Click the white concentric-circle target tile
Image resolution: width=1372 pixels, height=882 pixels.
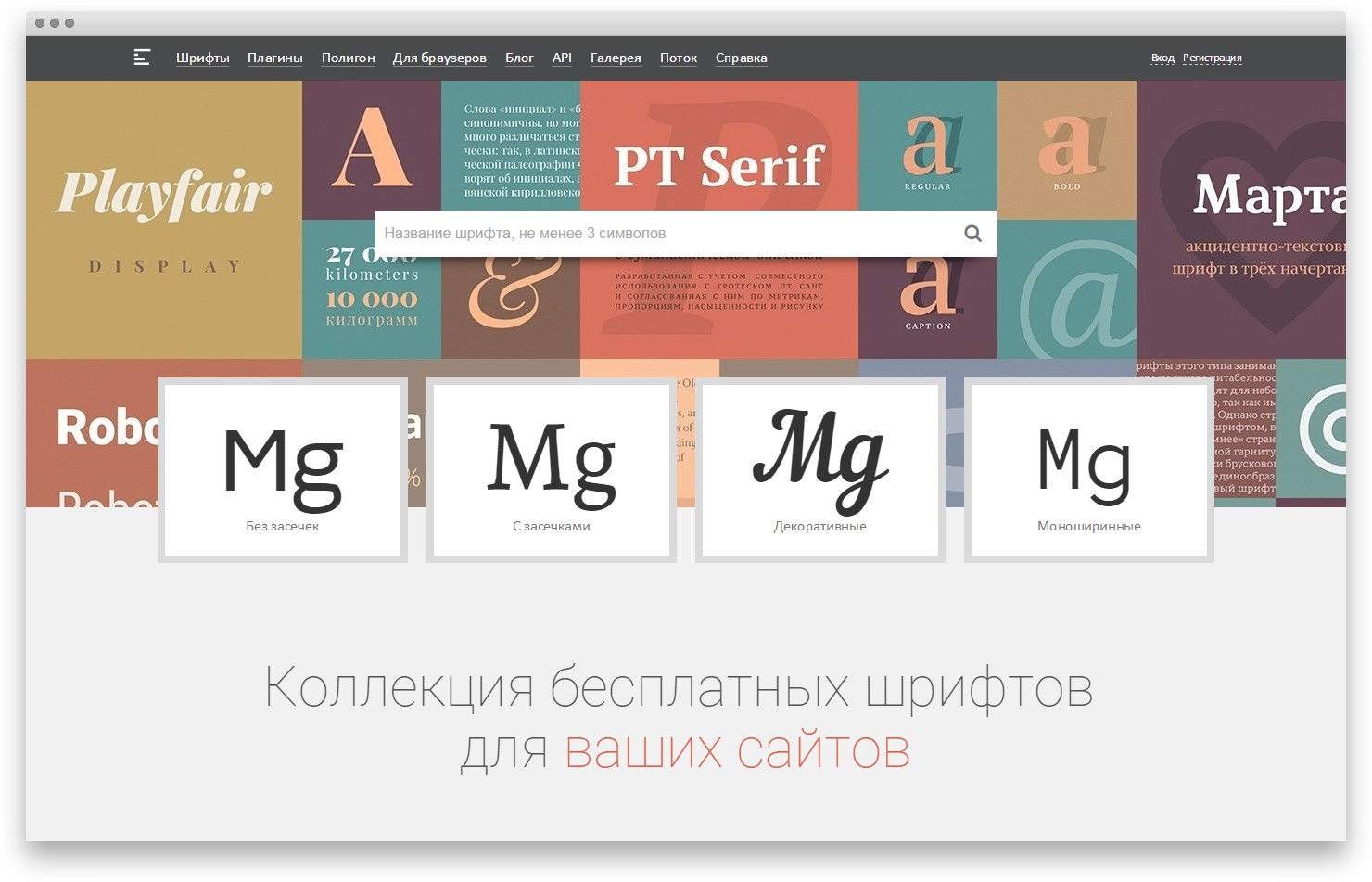click(x=1311, y=428)
